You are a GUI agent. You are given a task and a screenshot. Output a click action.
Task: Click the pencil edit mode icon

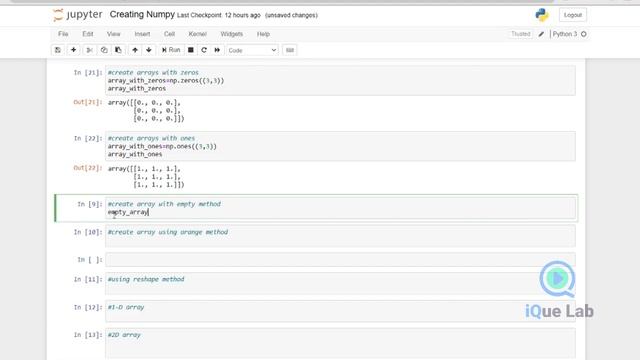click(x=541, y=34)
